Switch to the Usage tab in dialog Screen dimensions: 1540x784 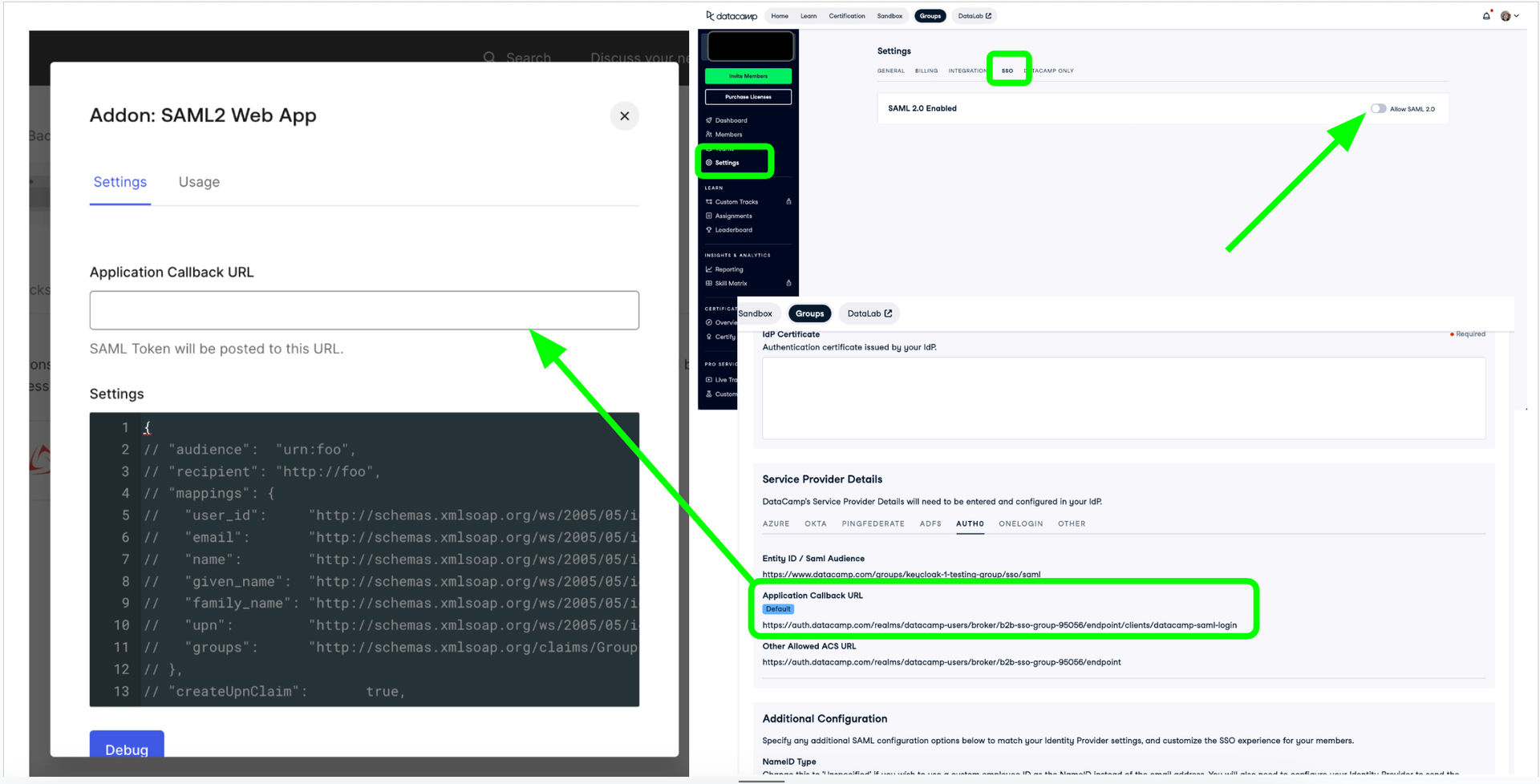point(199,182)
